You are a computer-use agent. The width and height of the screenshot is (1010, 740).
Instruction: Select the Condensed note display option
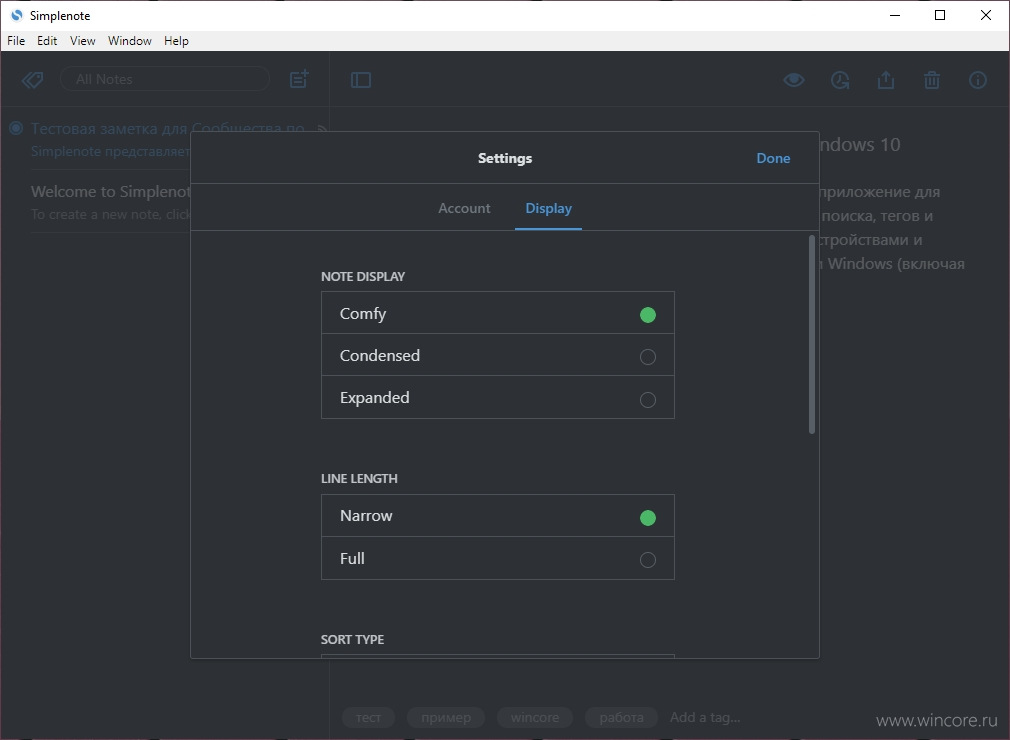(x=498, y=356)
